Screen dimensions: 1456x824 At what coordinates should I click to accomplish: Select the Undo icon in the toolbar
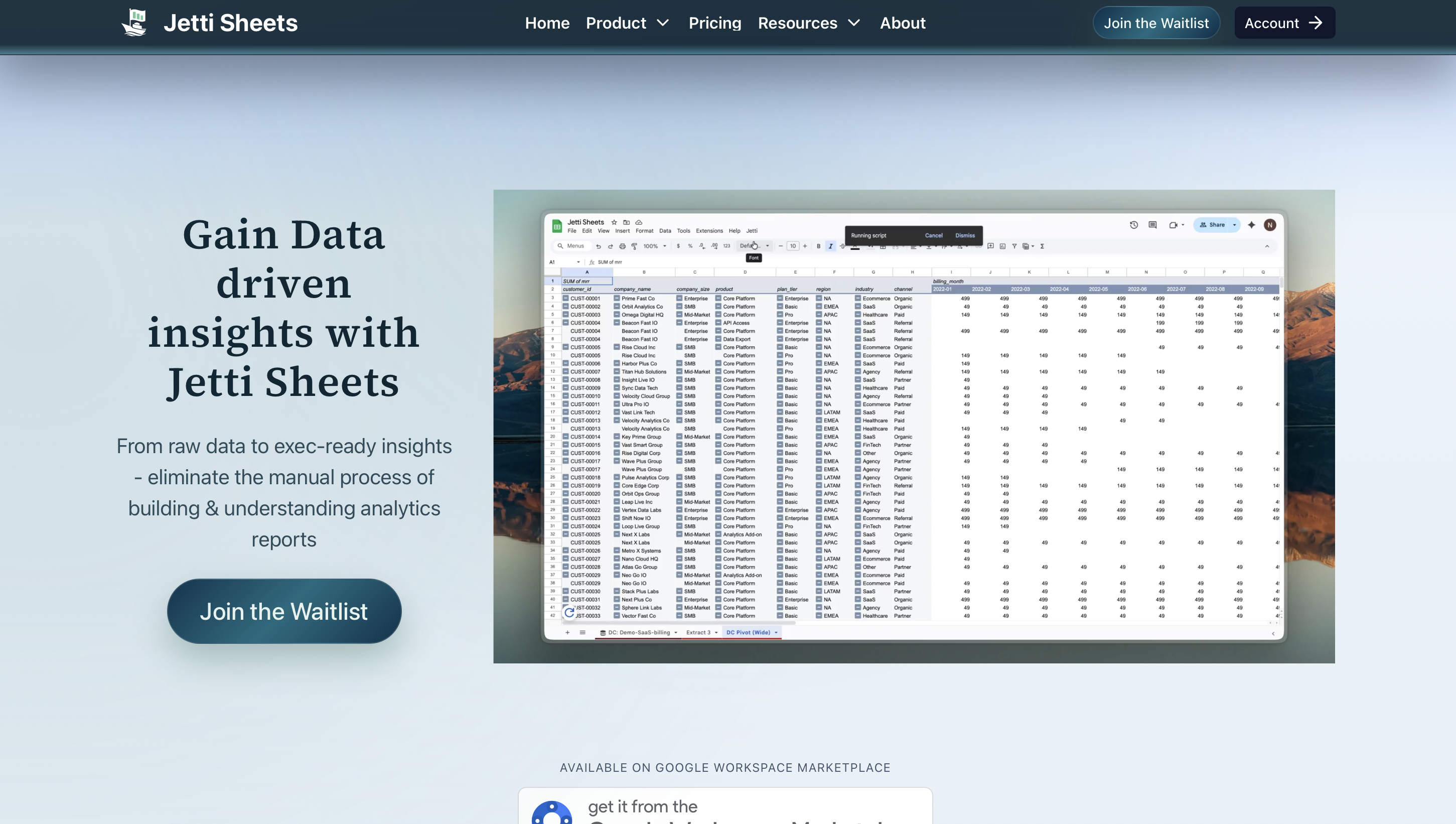pos(599,246)
